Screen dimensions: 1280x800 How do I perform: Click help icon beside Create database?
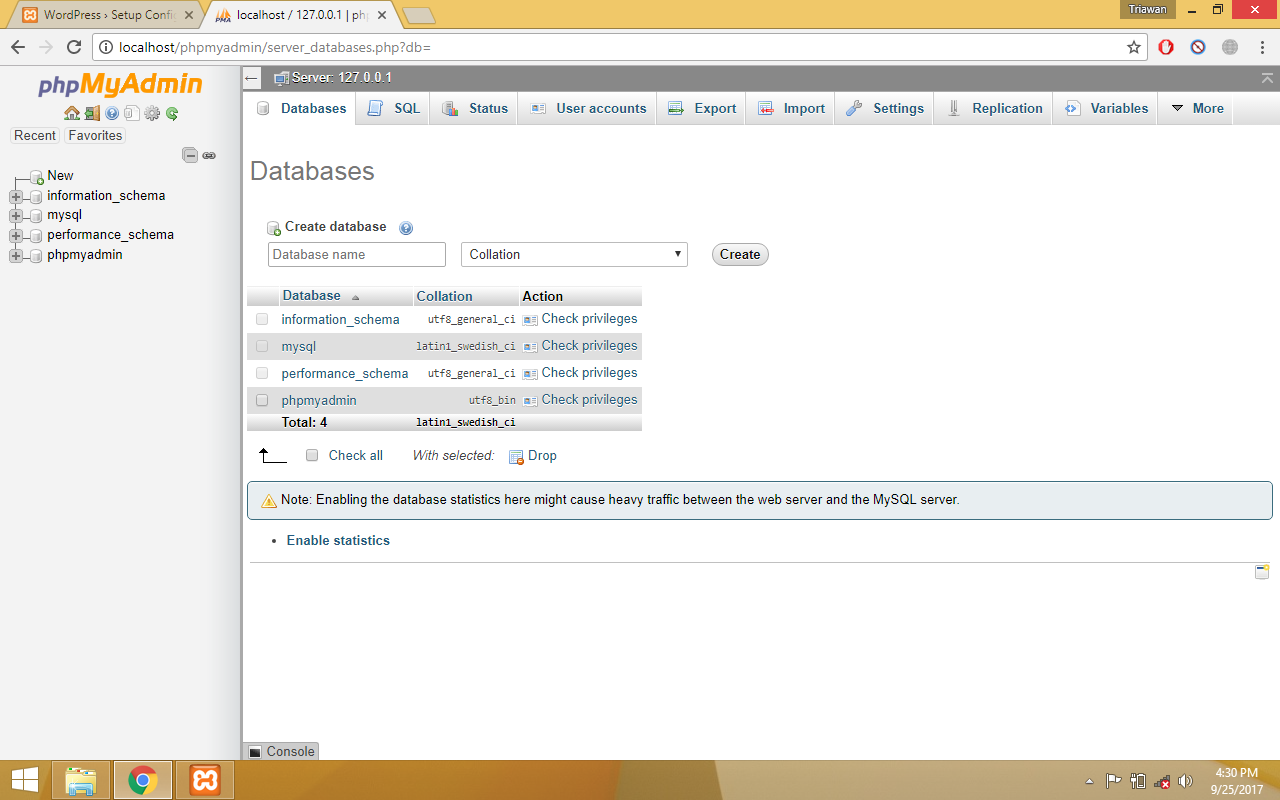[406, 228]
